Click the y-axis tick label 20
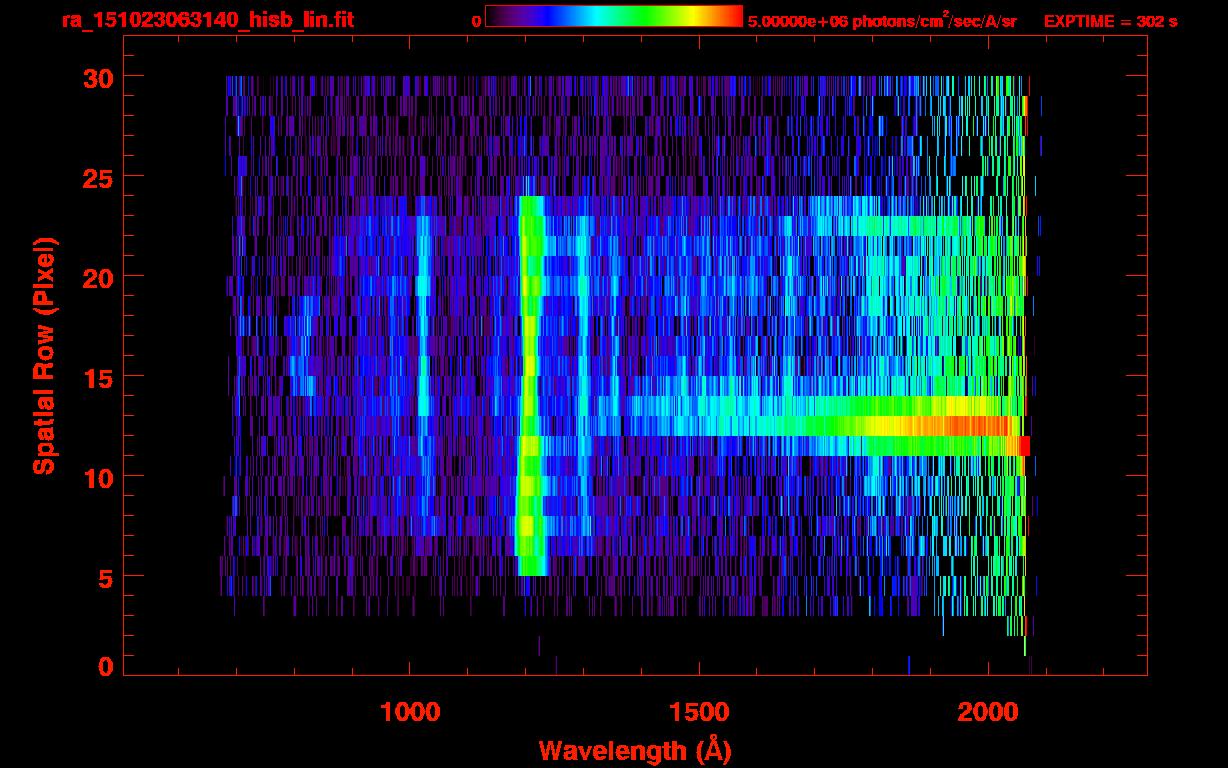 click(96, 277)
